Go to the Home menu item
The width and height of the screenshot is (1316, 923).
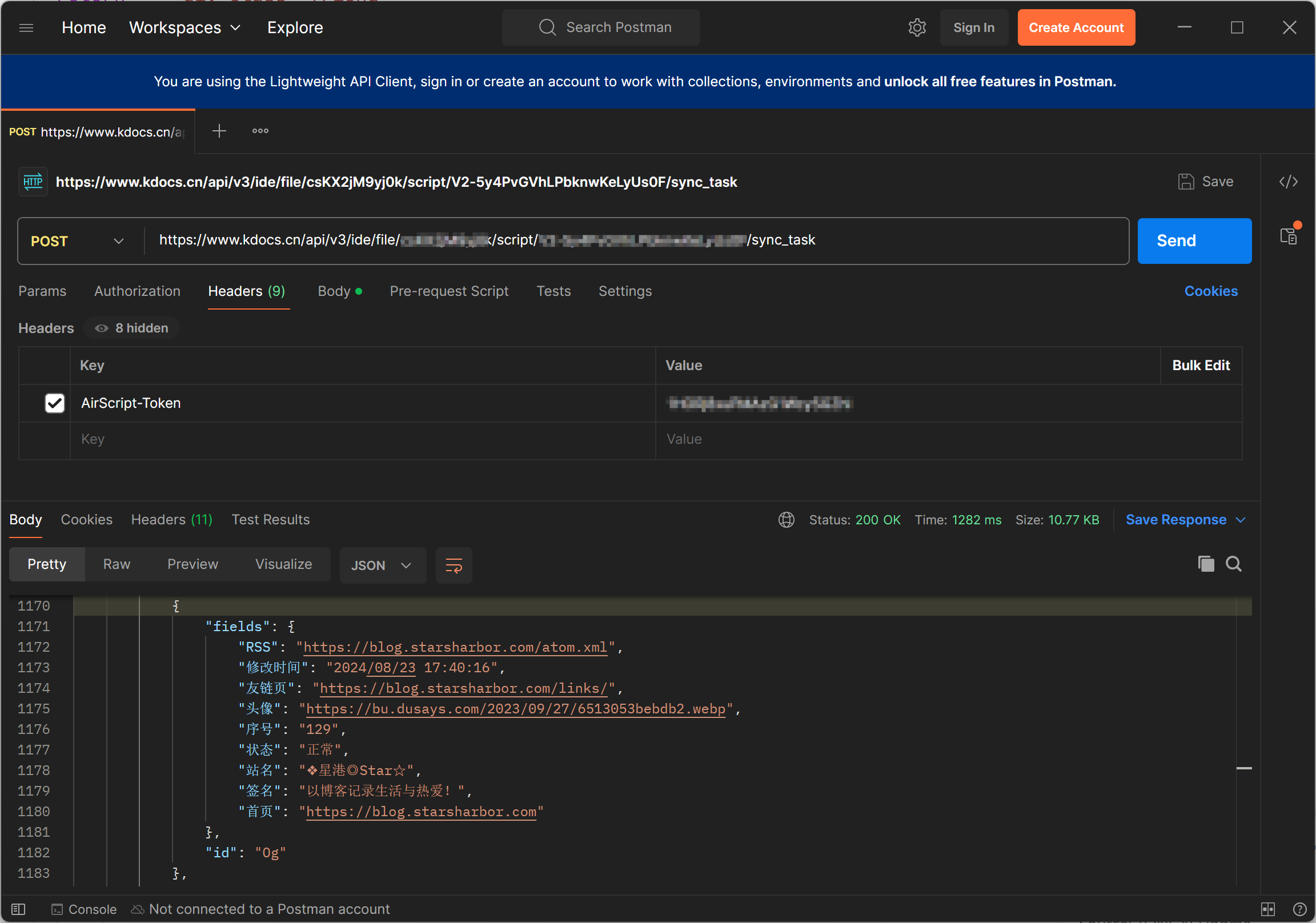84,27
